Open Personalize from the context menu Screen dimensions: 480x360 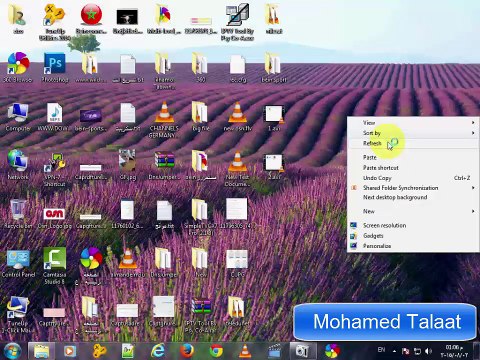tap(413, 246)
